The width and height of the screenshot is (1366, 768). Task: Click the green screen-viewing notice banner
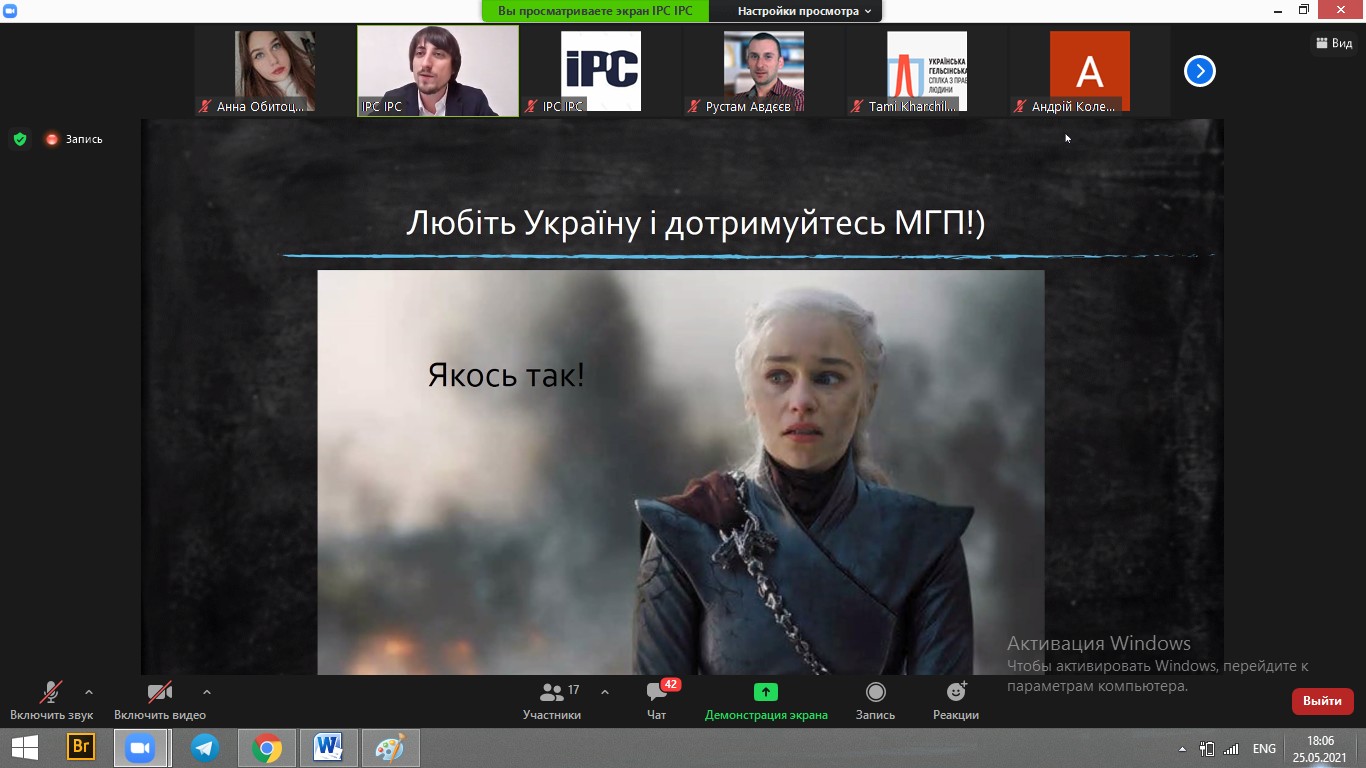pos(595,11)
